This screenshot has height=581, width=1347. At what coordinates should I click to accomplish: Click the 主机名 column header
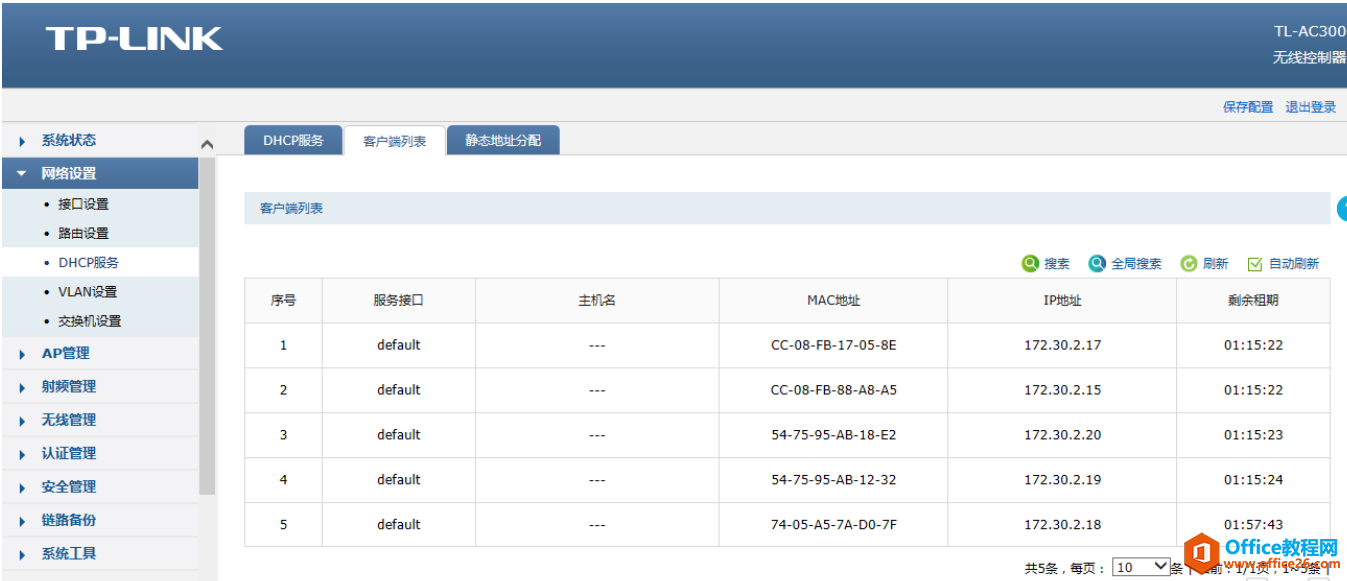(597, 300)
